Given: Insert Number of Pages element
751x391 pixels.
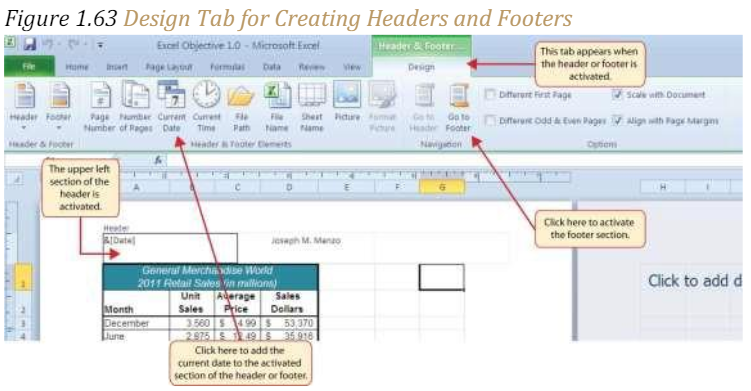Looking at the screenshot, I should click(136, 107).
